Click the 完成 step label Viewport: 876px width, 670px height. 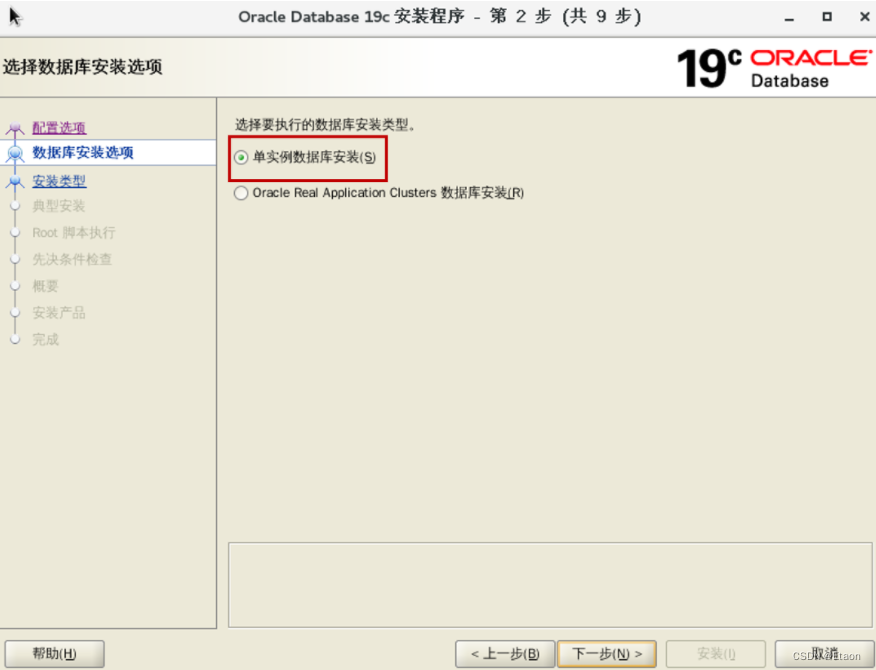click(45, 339)
